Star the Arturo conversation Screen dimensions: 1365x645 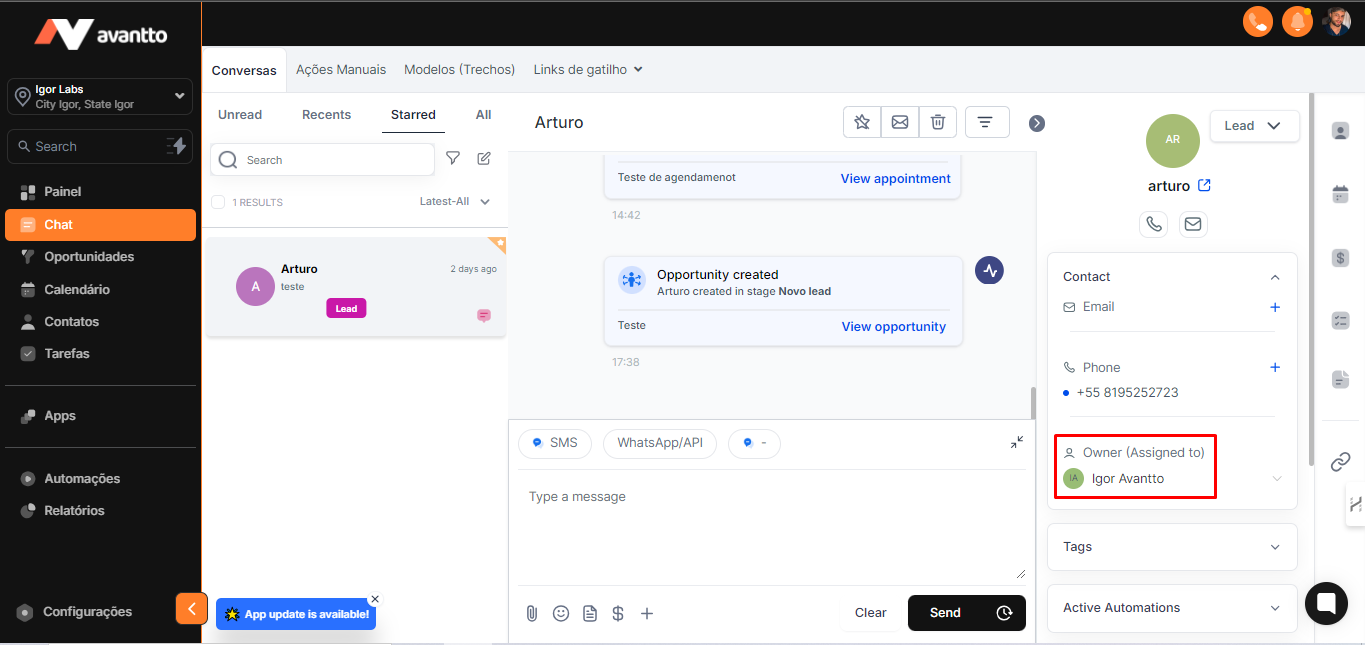click(862, 122)
